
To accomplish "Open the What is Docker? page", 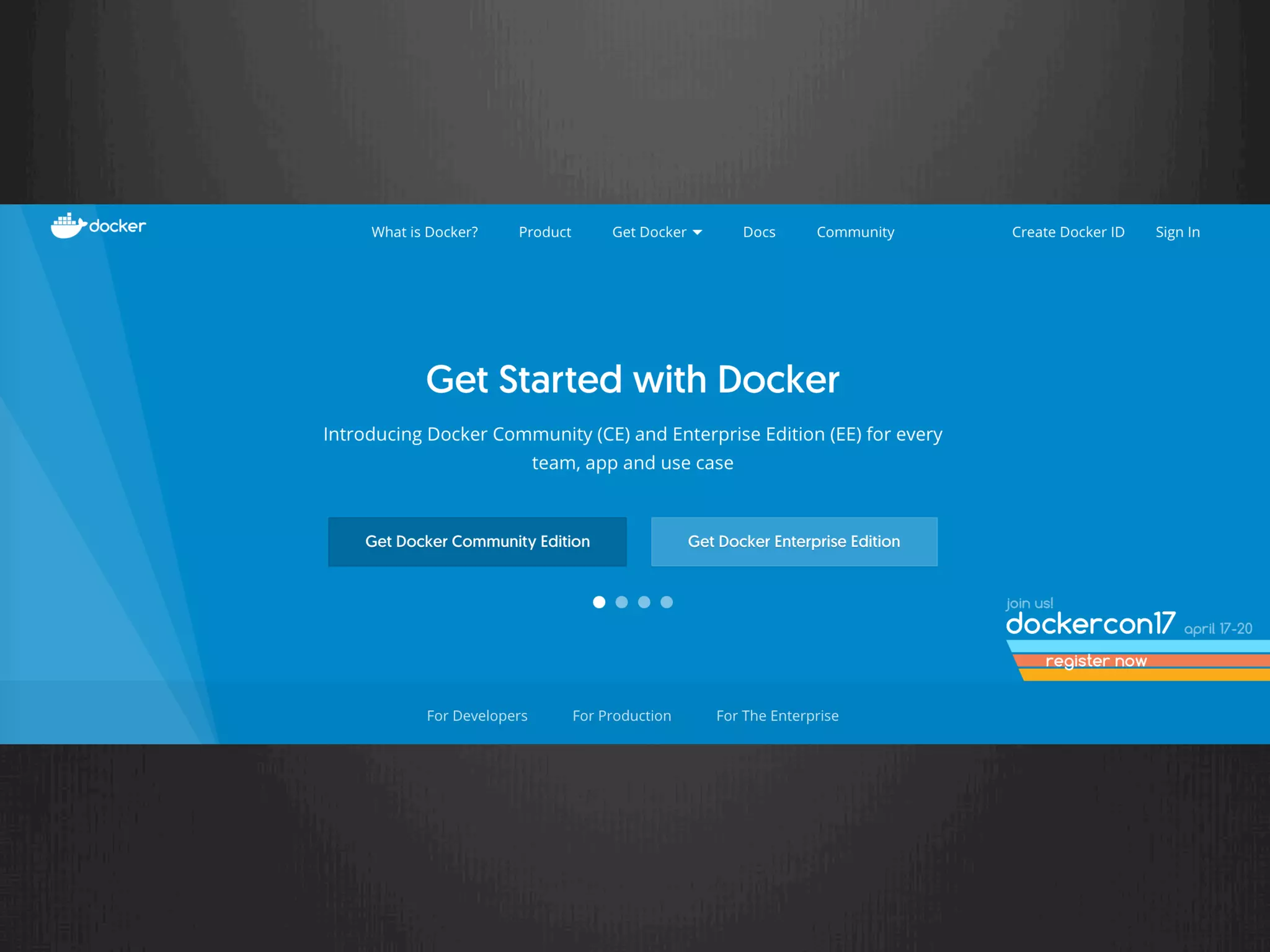I will 425,232.
